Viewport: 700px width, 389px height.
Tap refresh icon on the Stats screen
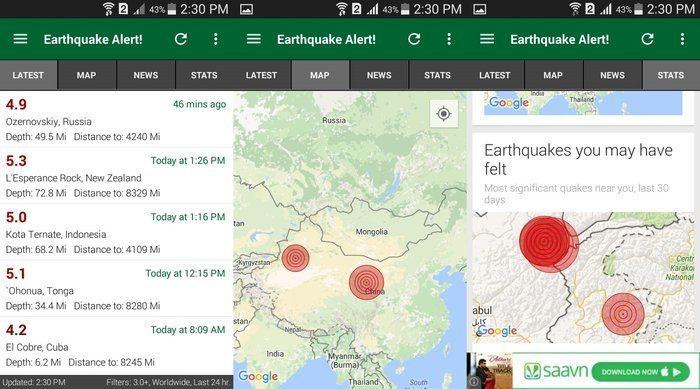pos(648,39)
